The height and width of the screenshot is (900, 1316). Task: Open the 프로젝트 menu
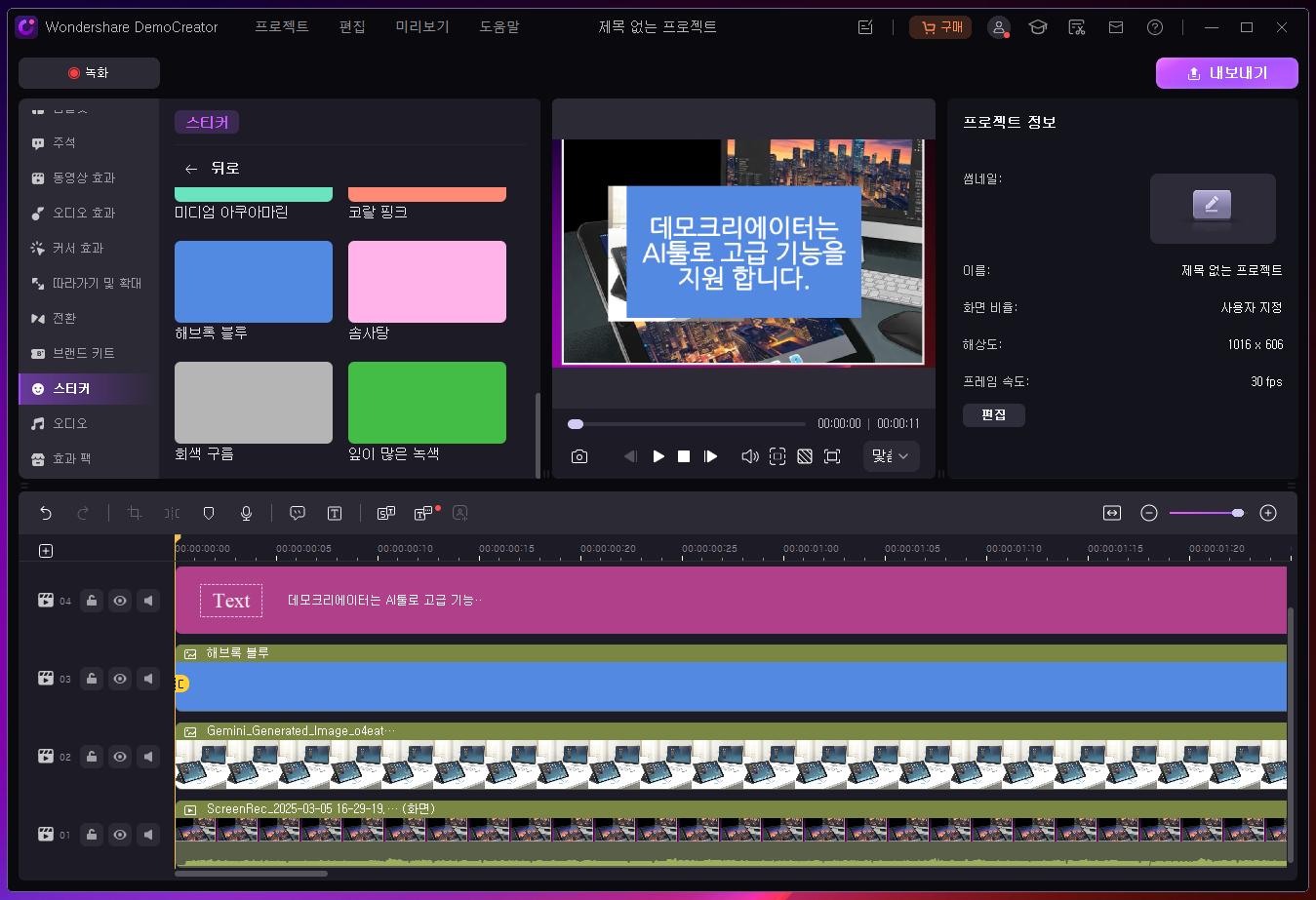(282, 27)
